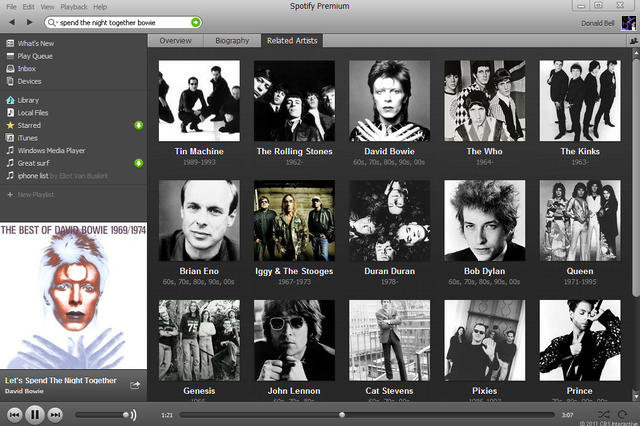Open the Bob Dylan artist photo
The width and height of the screenshot is (640, 426).
click(x=484, y=220)
